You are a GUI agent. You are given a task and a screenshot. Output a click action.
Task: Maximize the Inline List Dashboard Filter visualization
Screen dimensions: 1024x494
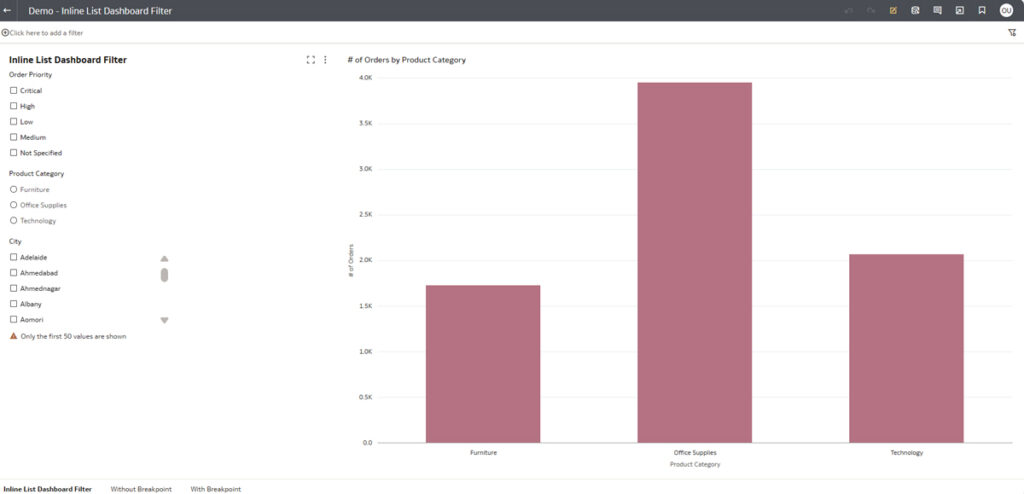(311, 60)
